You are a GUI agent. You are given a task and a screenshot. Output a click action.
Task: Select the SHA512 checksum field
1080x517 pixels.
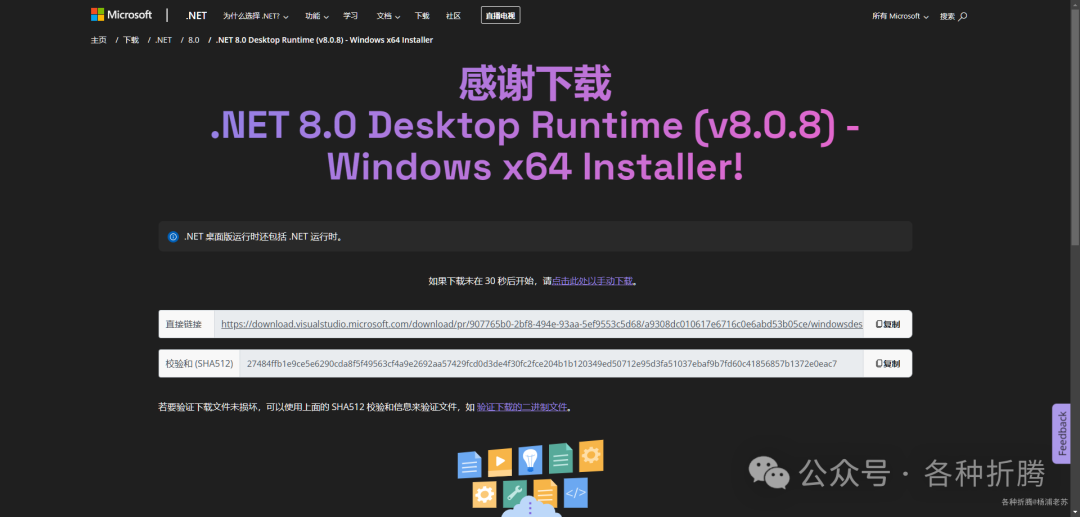[551, 363]
